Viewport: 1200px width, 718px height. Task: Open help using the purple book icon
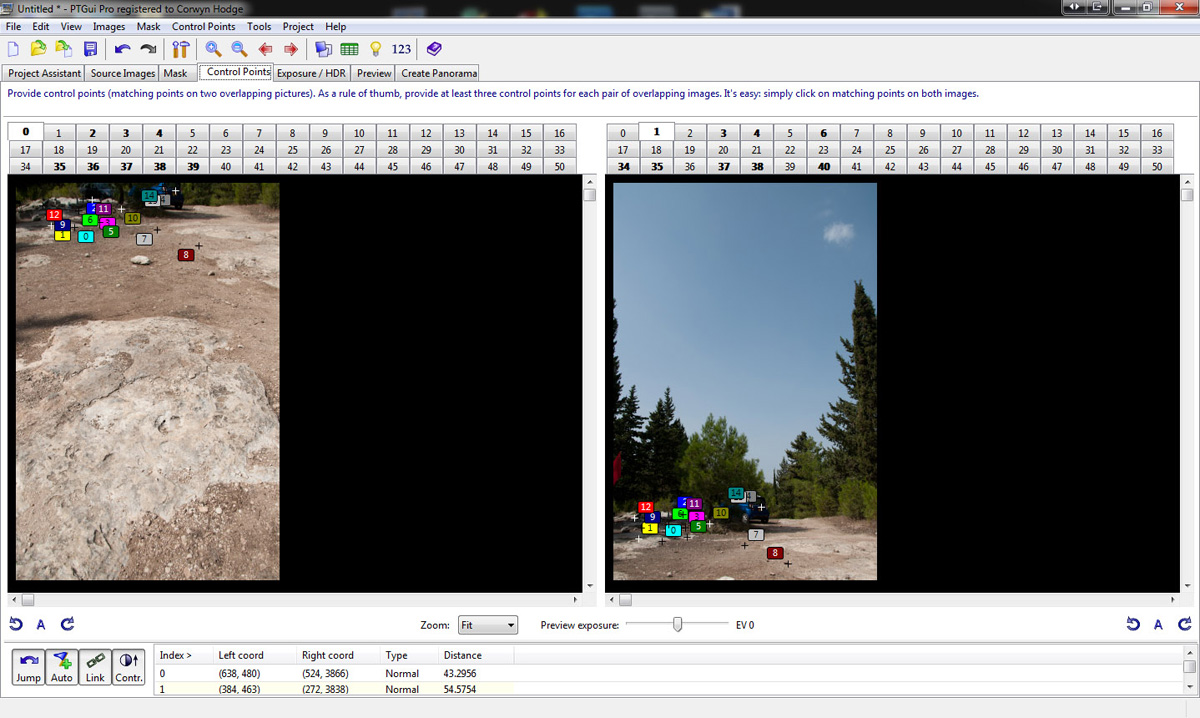pyautogui.click(x=433, y=49)
